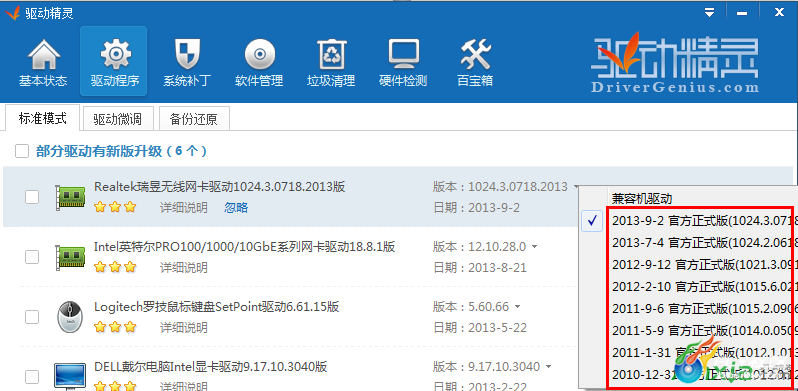Click the Logitech罗技鼠标键盘SetPoint驱动6.61.15版 title
This screenshot has width=798, height=391.
[217, 307]
